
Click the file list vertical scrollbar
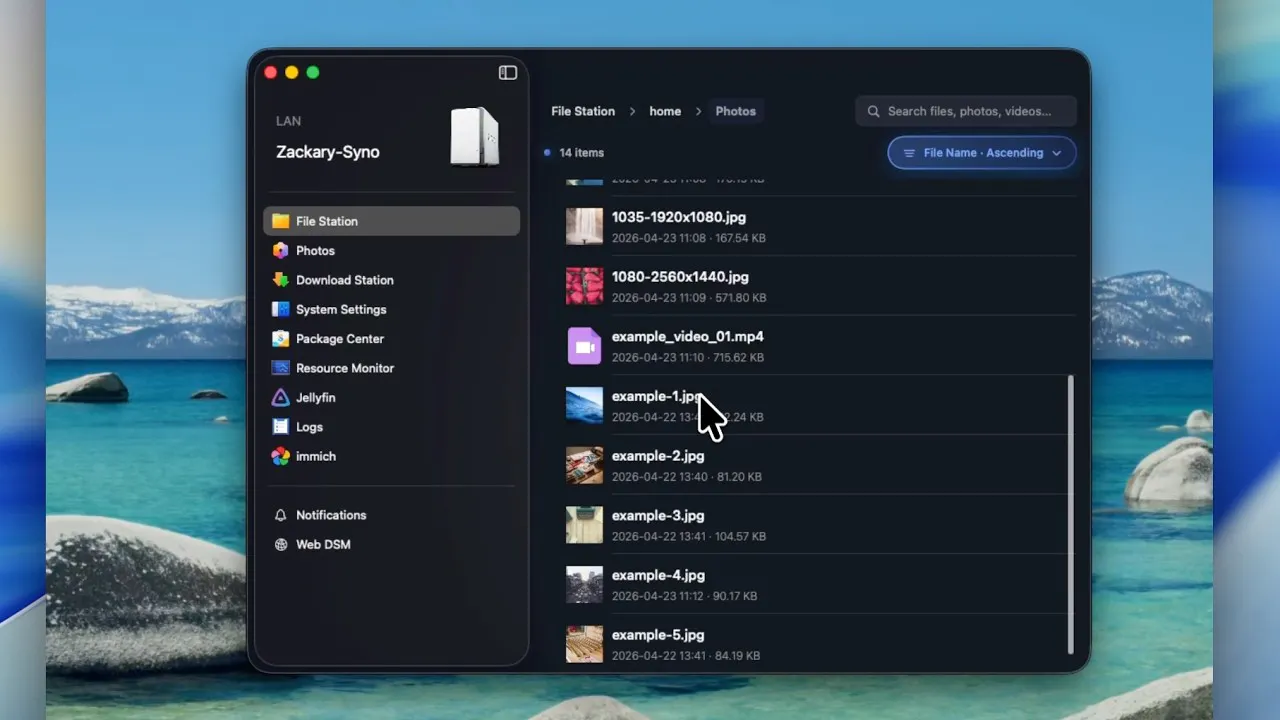pyautogui.click(x=1071, y=515)
